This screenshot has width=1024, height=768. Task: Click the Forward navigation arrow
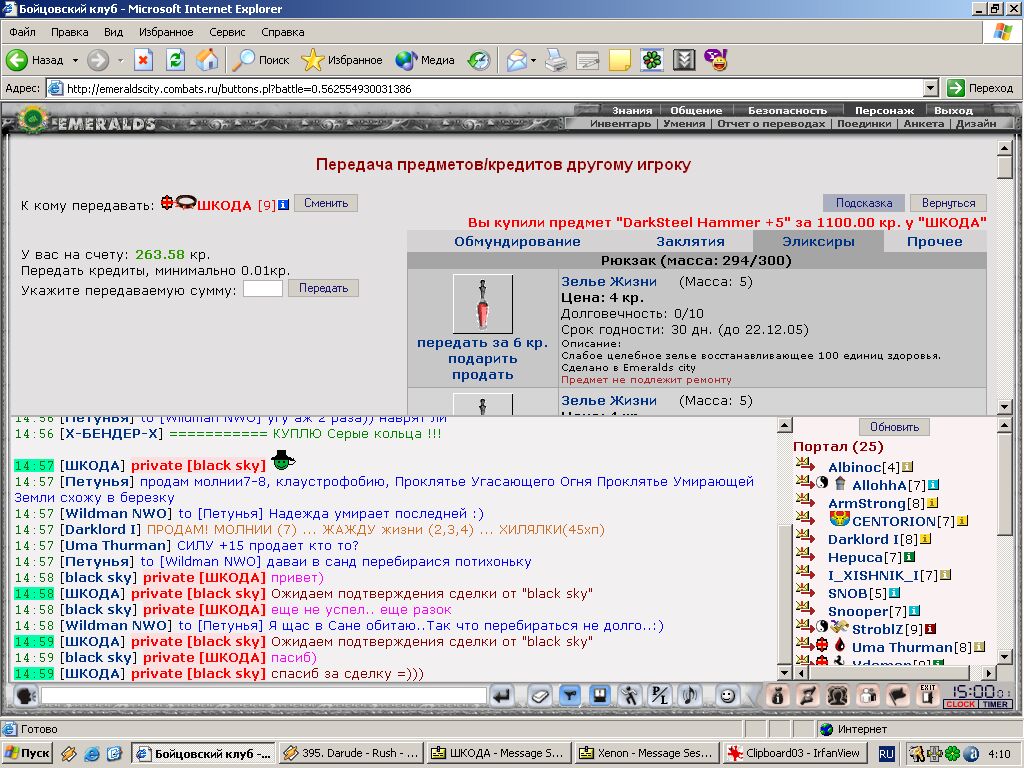coord(98,60)
